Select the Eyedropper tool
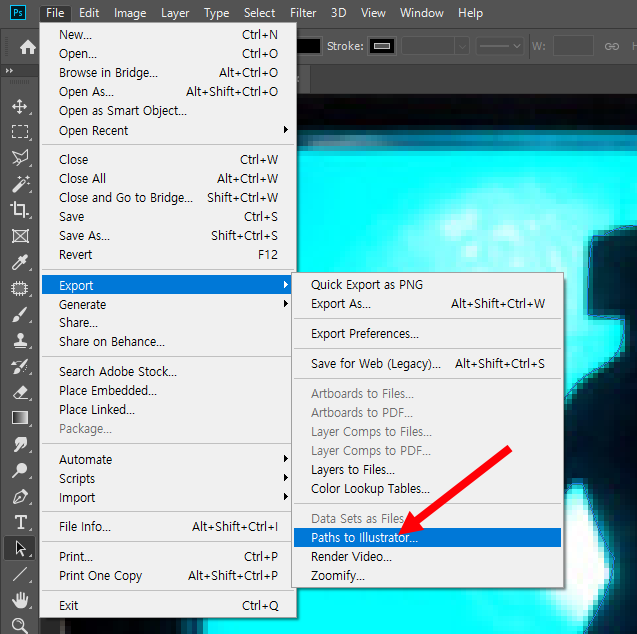Viewport: 637px width, 634px height. click(x=20, y=262)
